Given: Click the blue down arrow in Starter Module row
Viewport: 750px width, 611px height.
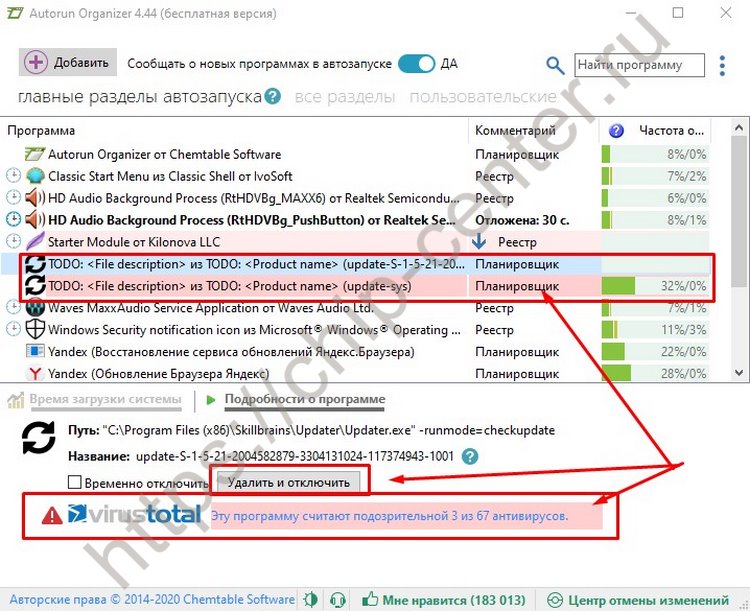Looking at the screenshot, I should 479,242.
